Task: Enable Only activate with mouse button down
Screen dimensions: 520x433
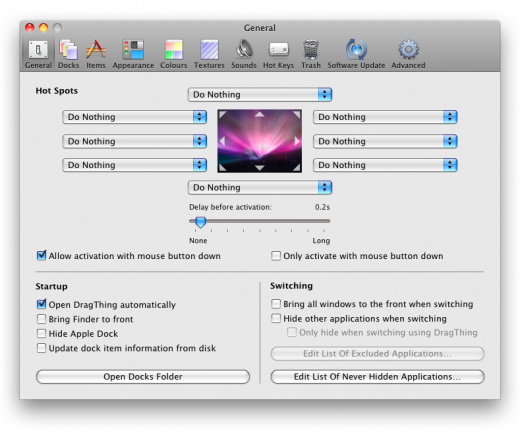Action: pos(276,256)
